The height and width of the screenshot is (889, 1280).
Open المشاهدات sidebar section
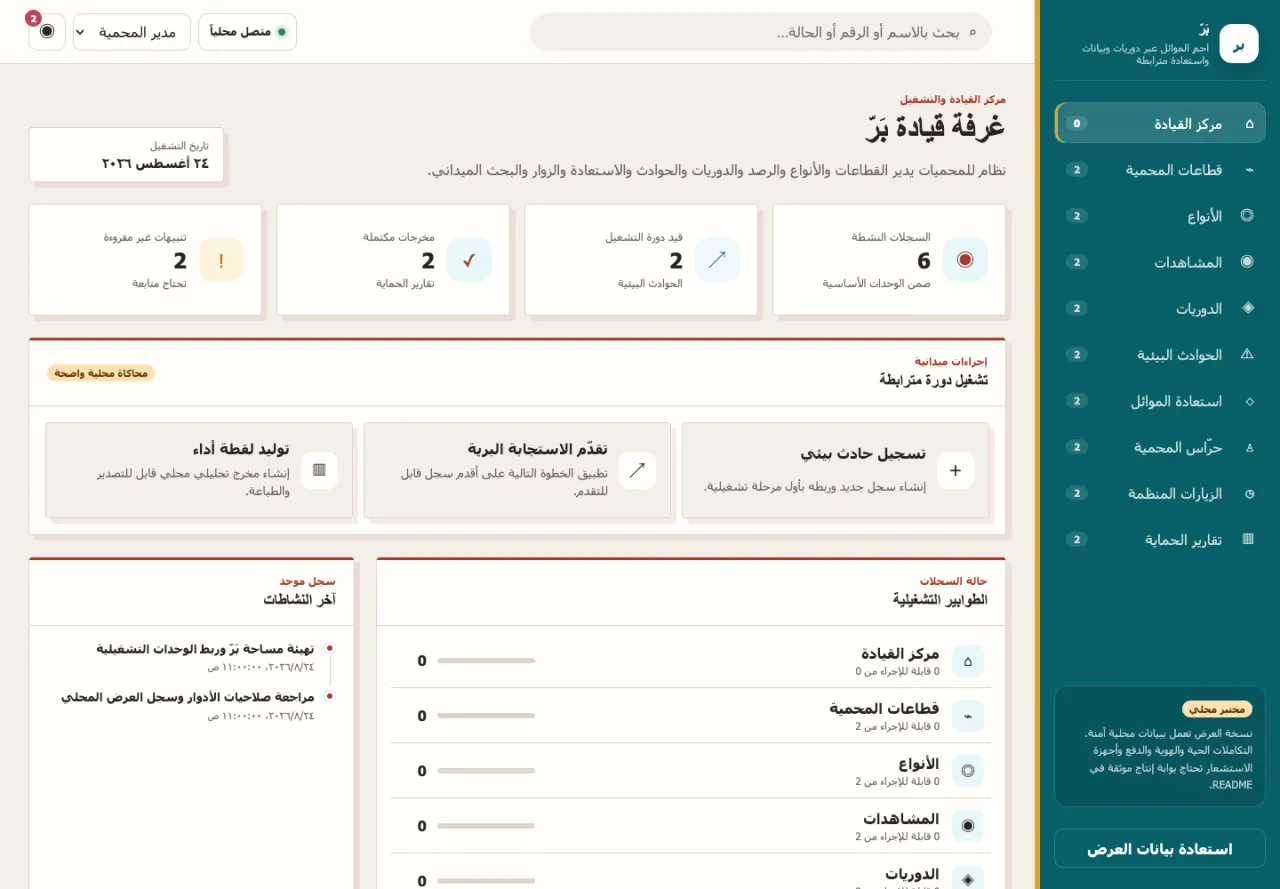coord(1160,262)
